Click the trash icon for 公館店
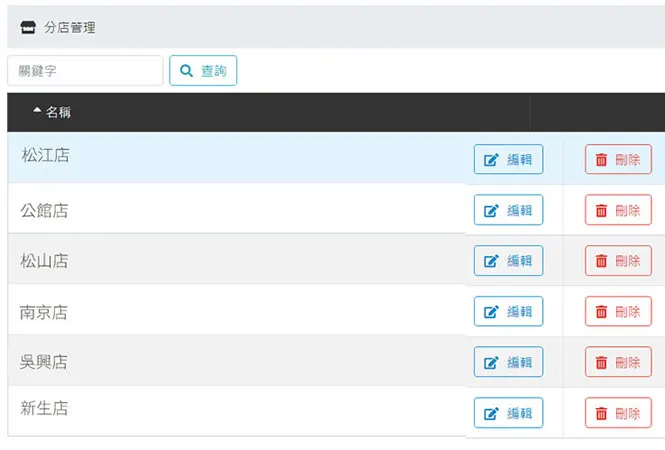Screen dimensions: 665x450 coord(601,210)
